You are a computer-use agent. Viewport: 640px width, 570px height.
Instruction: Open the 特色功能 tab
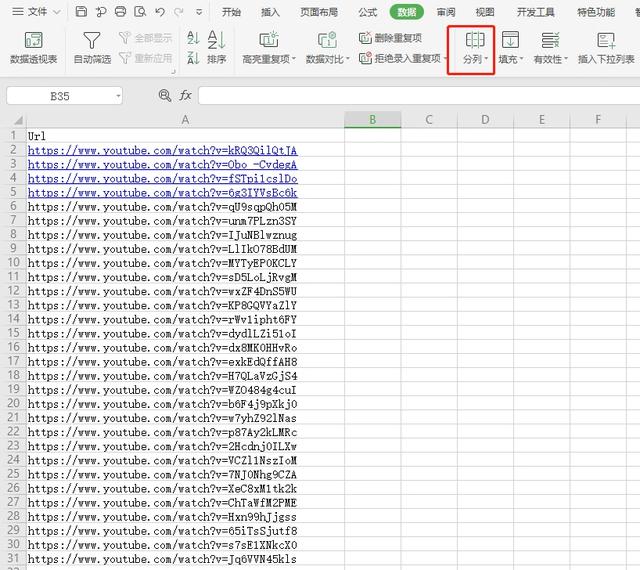point(596,12)
